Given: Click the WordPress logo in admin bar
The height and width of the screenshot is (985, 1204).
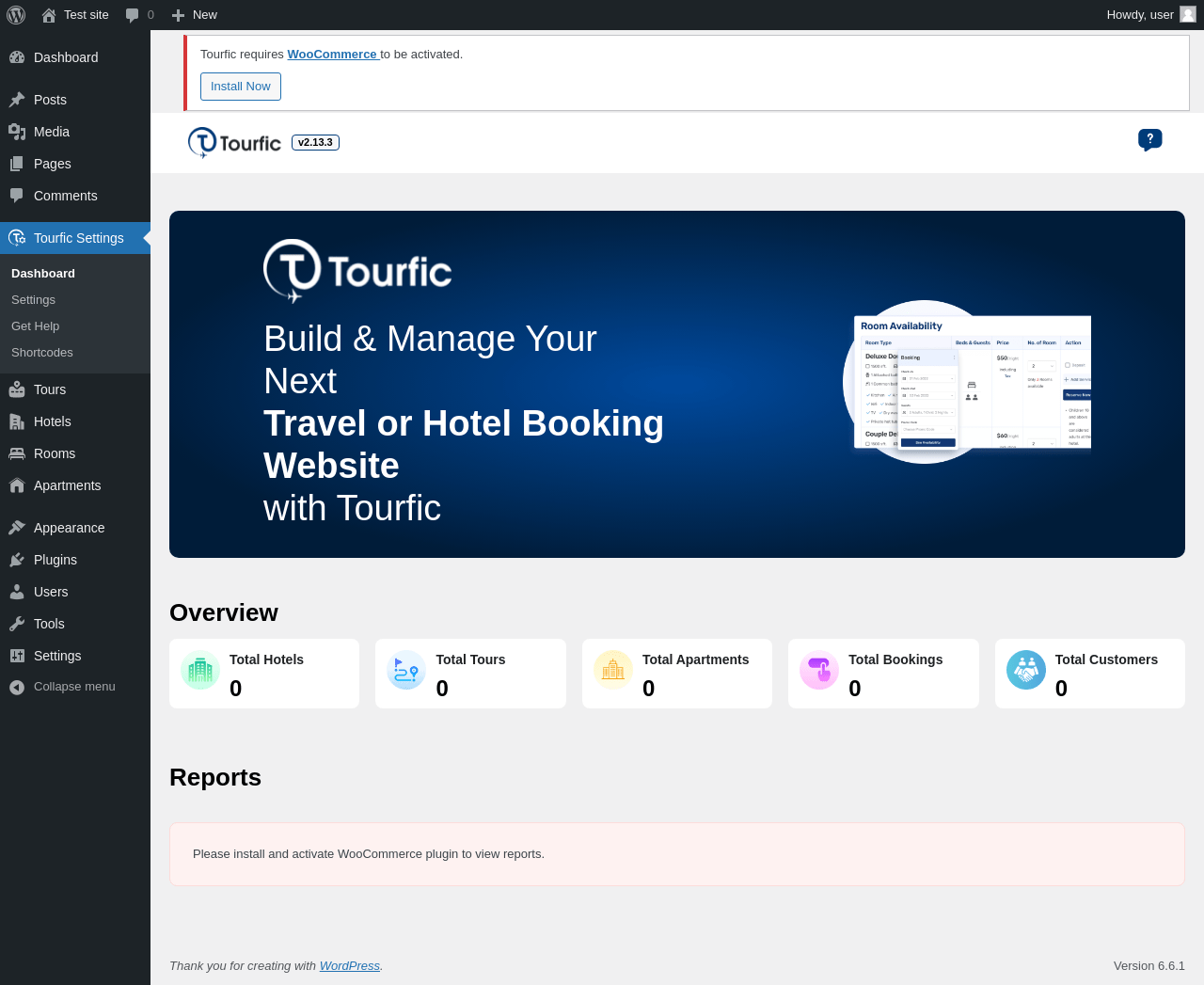Looking at the screenshot, I should click(x=16, y=15).
